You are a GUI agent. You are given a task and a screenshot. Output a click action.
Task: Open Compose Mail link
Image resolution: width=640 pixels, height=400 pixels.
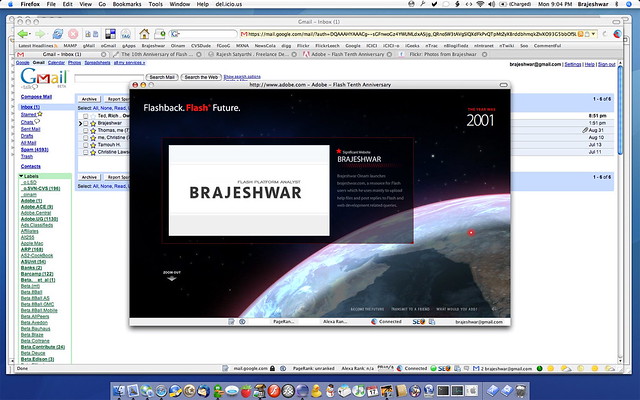[36, 97]
